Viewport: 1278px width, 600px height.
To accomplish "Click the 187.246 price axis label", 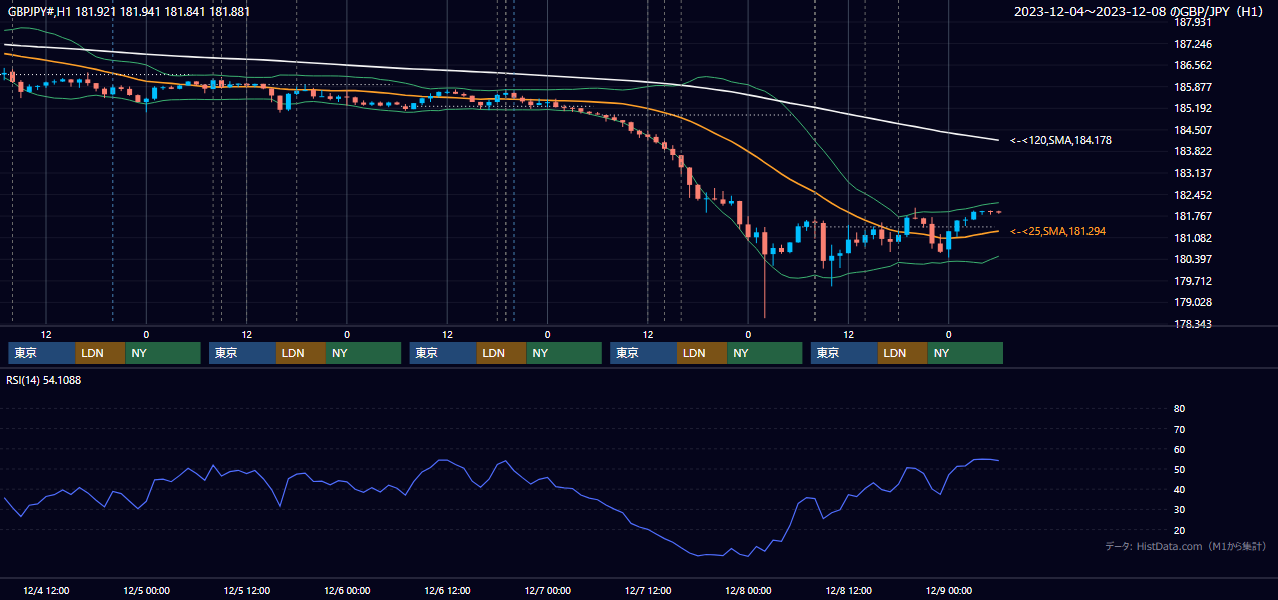I will pos(1193,45).
